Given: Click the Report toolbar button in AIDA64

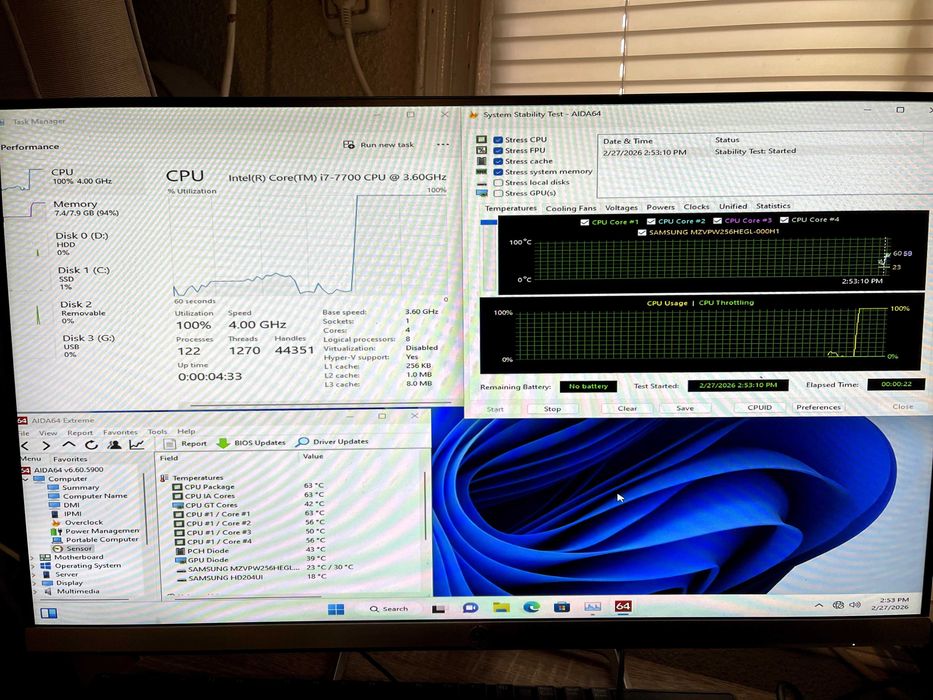Looking at the screenshot, I should click(x=186, y=443).
